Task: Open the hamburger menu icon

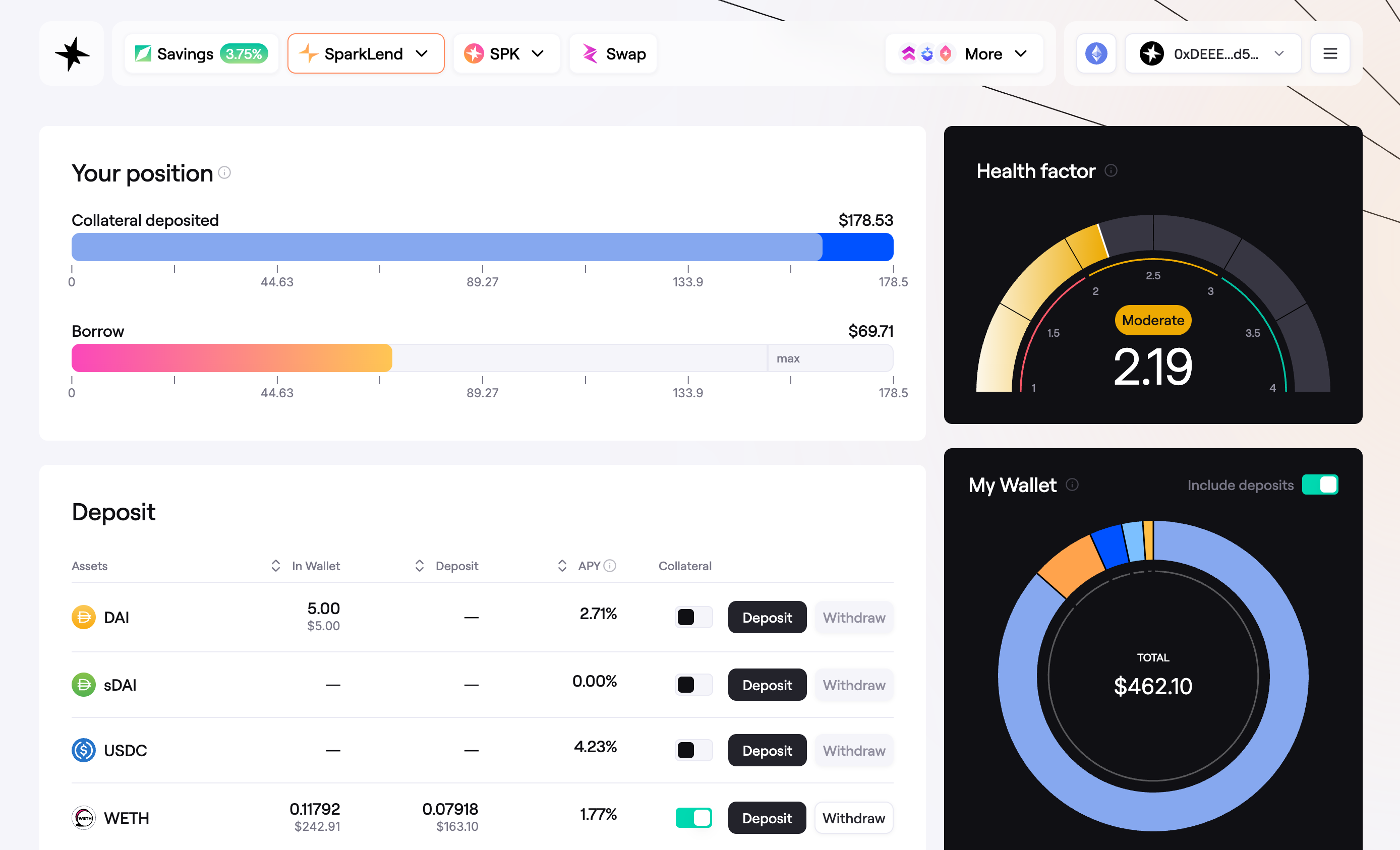Action: point(1329,54)
